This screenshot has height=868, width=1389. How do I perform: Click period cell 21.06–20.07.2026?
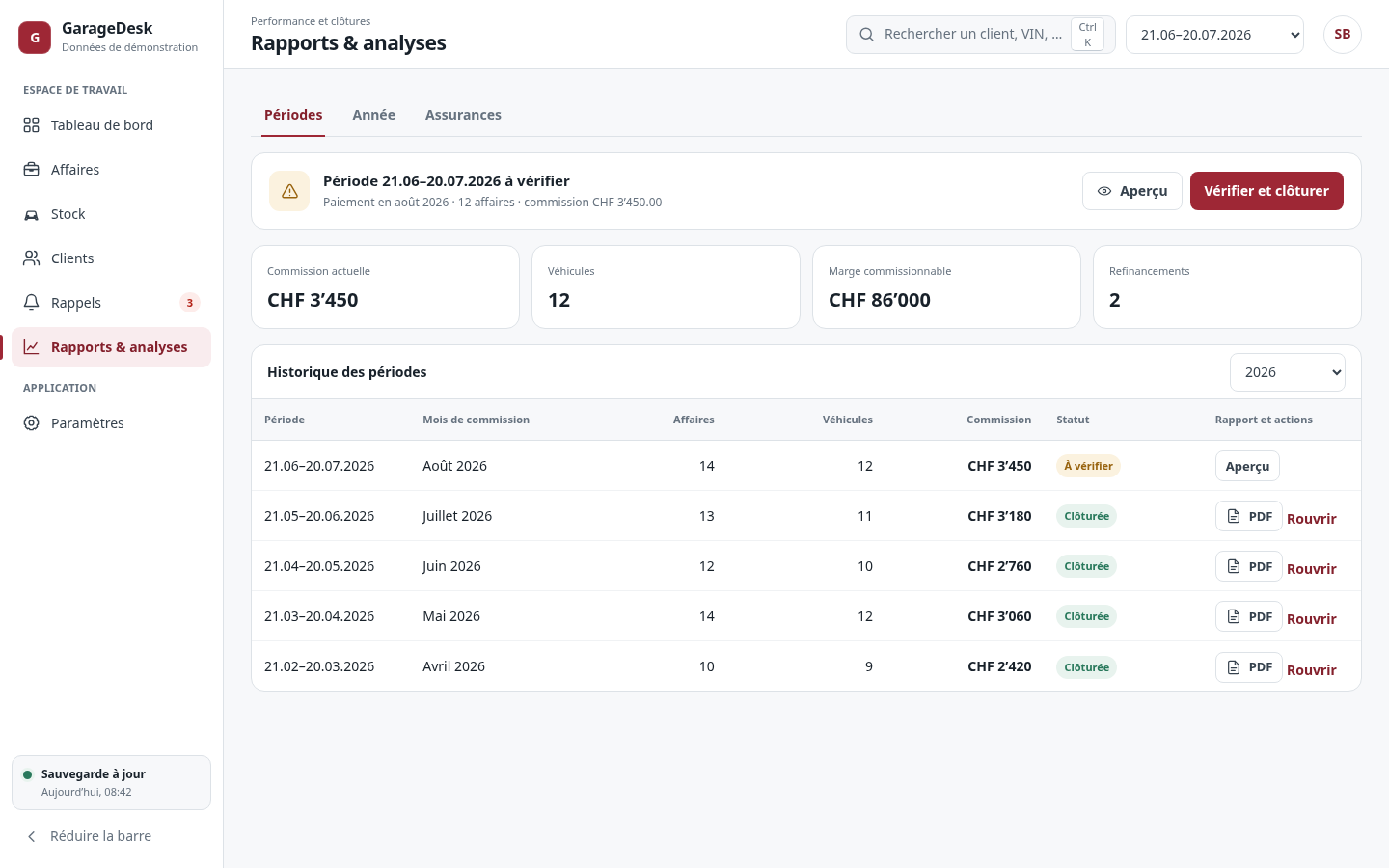click(x=319, y=466)
